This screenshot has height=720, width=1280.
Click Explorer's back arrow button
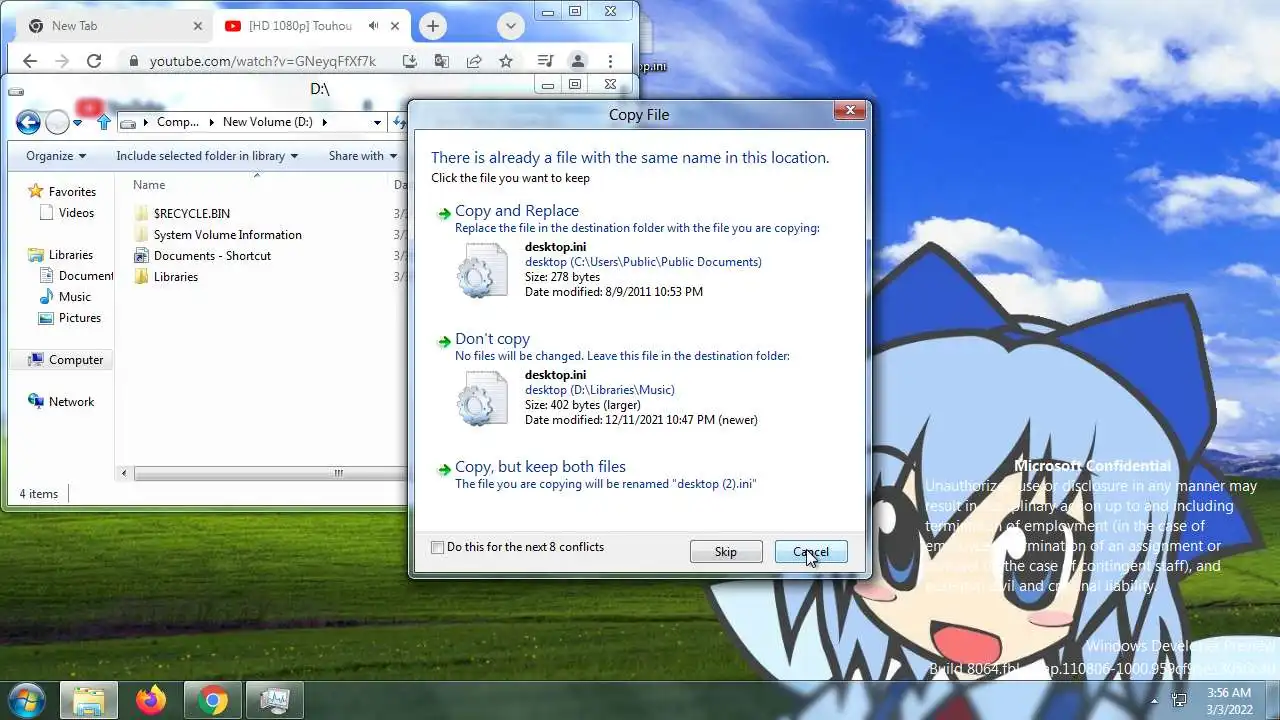(28, 122)
